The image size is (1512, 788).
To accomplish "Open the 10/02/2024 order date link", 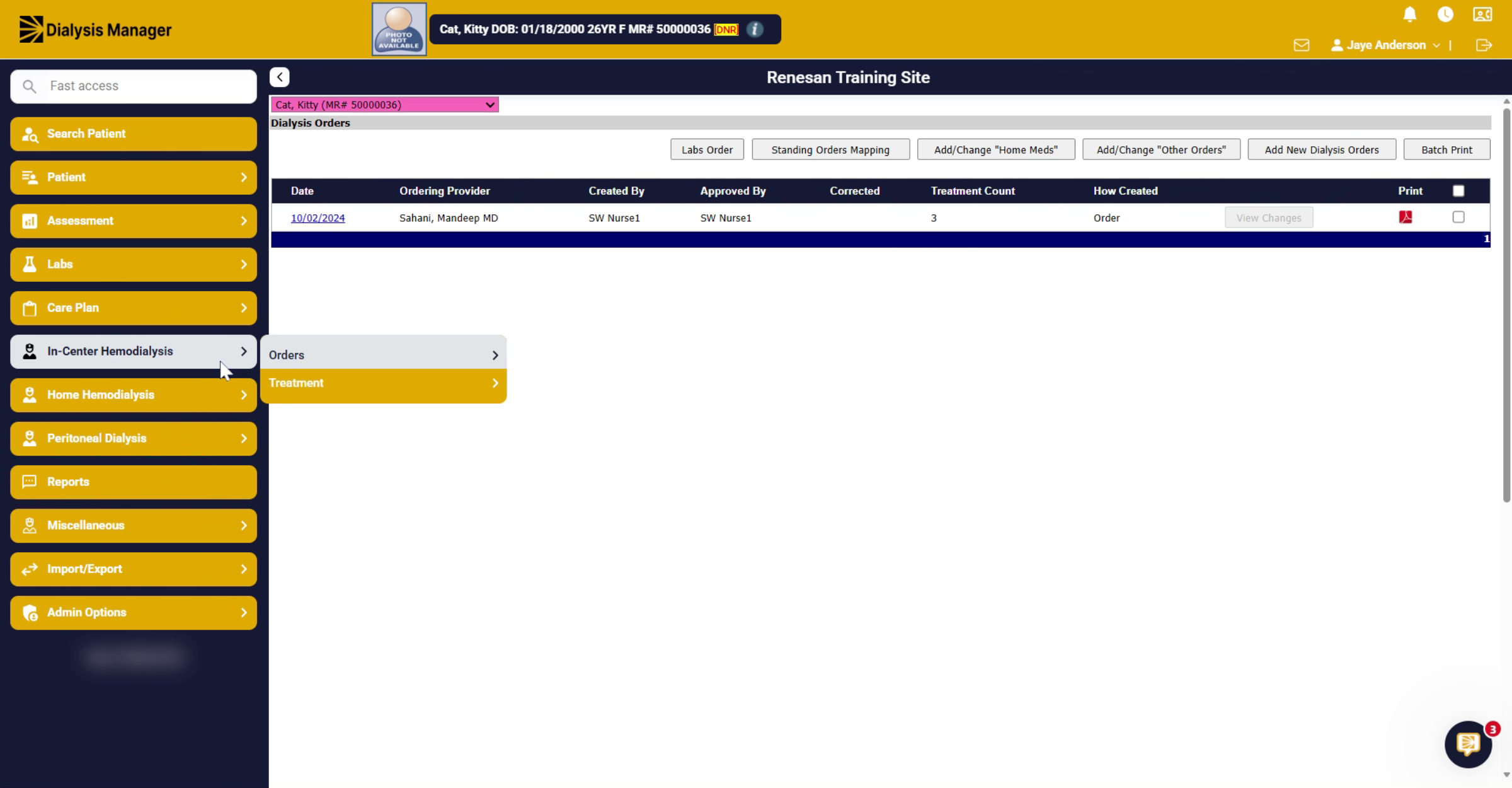I will click(318, 218).
